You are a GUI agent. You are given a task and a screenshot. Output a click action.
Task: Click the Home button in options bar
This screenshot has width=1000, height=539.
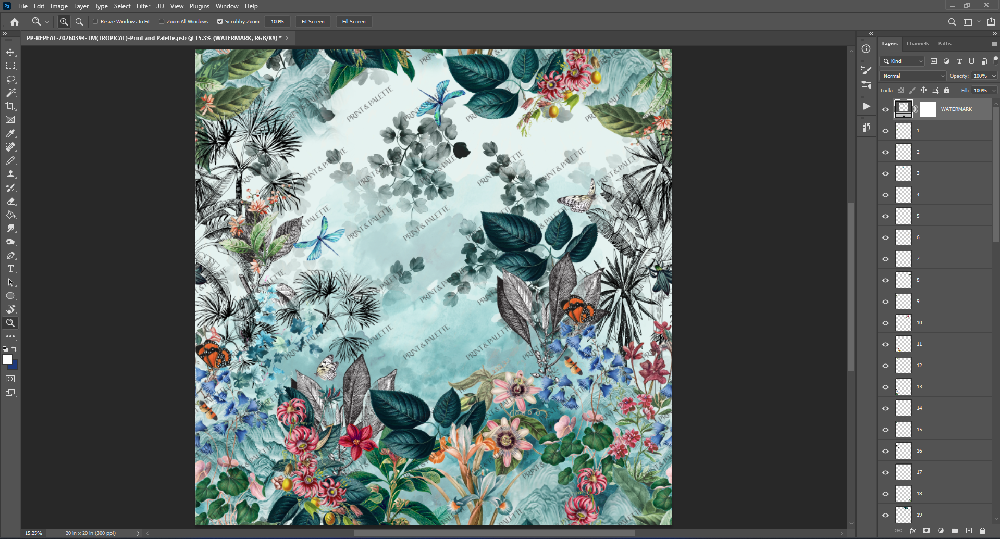click(x=15, y=22)
